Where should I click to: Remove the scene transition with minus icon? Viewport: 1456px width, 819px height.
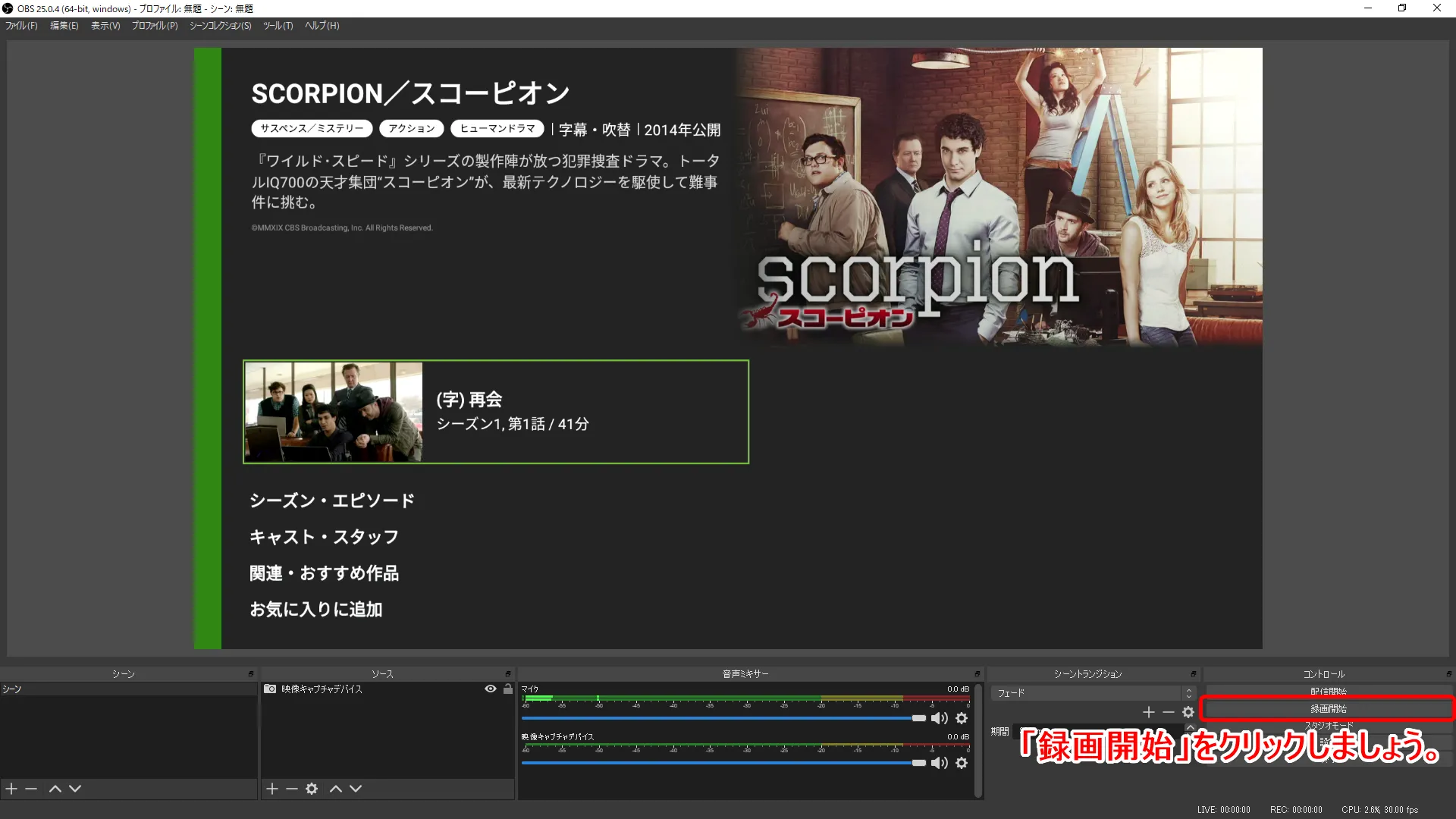click(1169, 712)
